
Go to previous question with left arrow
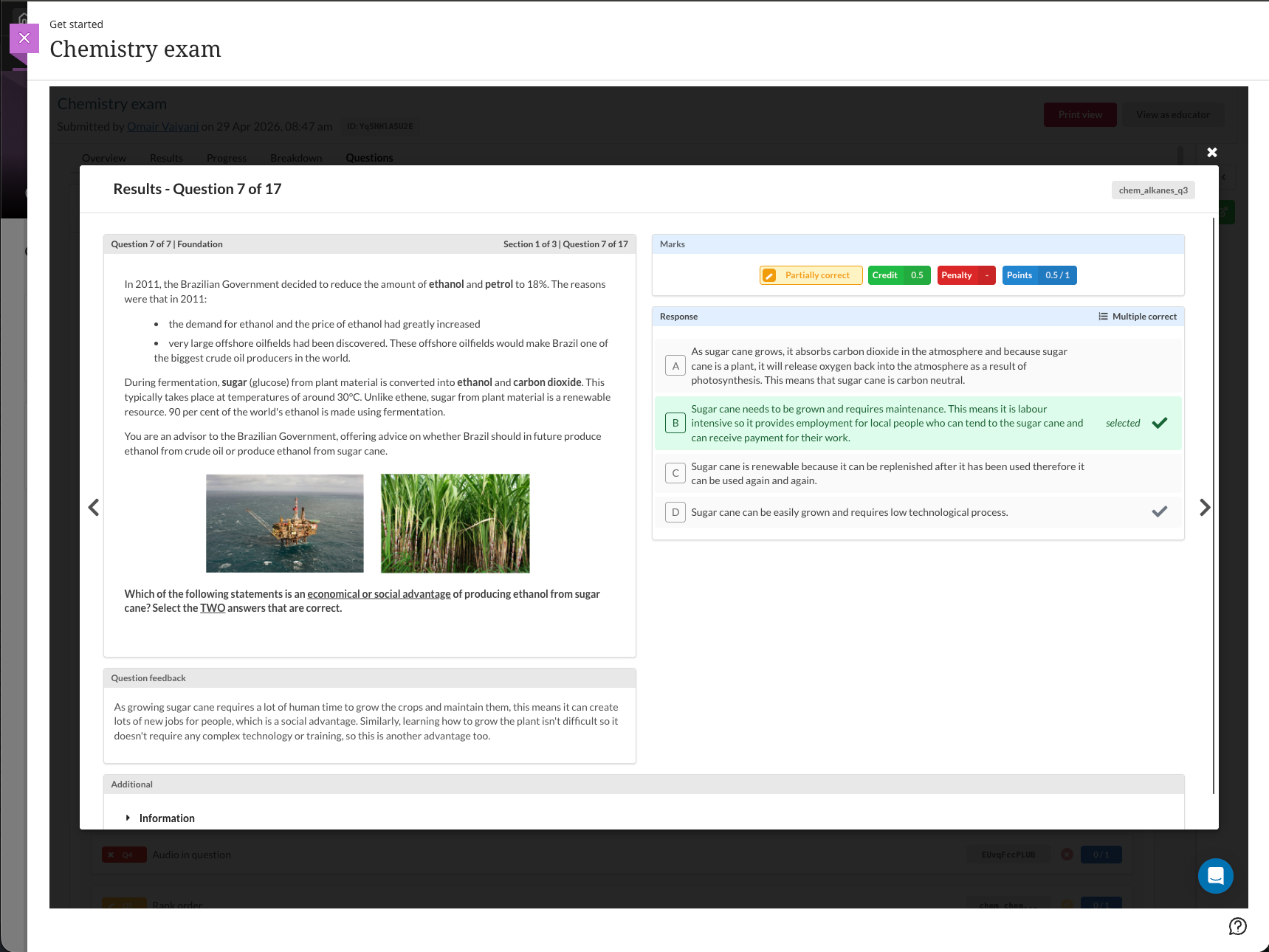point(94,508)
